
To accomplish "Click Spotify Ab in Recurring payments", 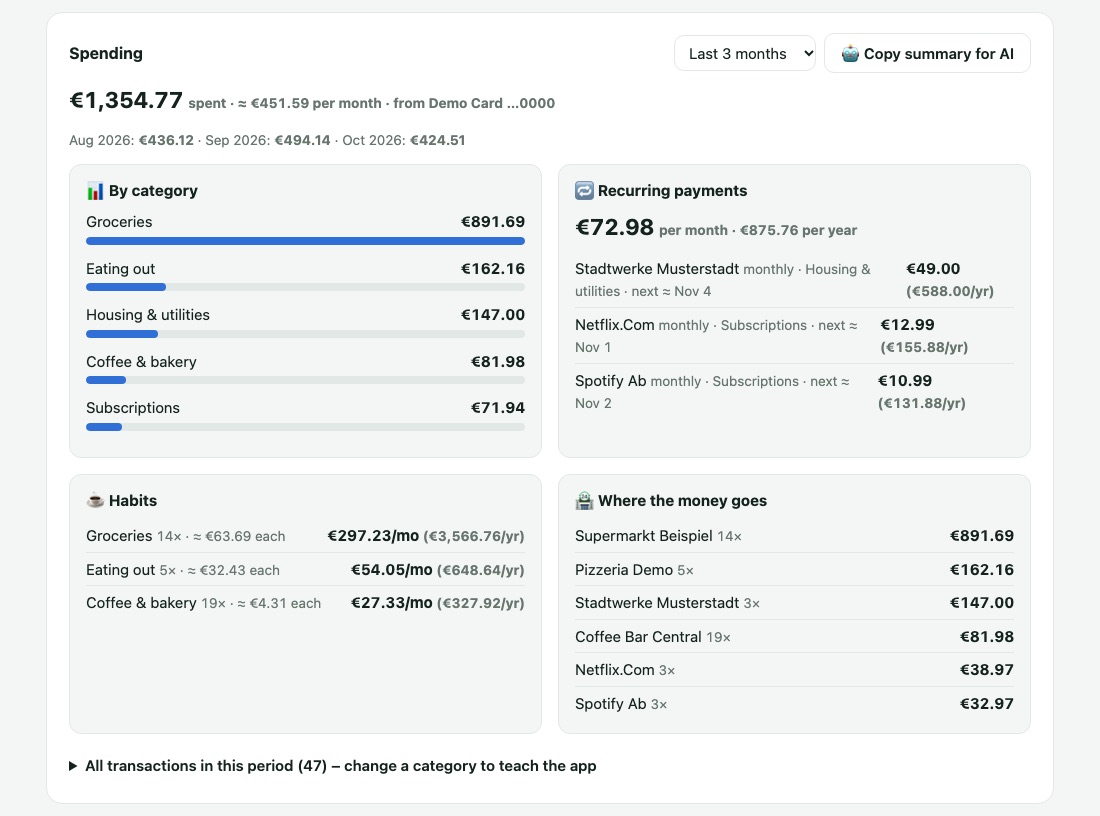I will [x=610, y=381].
